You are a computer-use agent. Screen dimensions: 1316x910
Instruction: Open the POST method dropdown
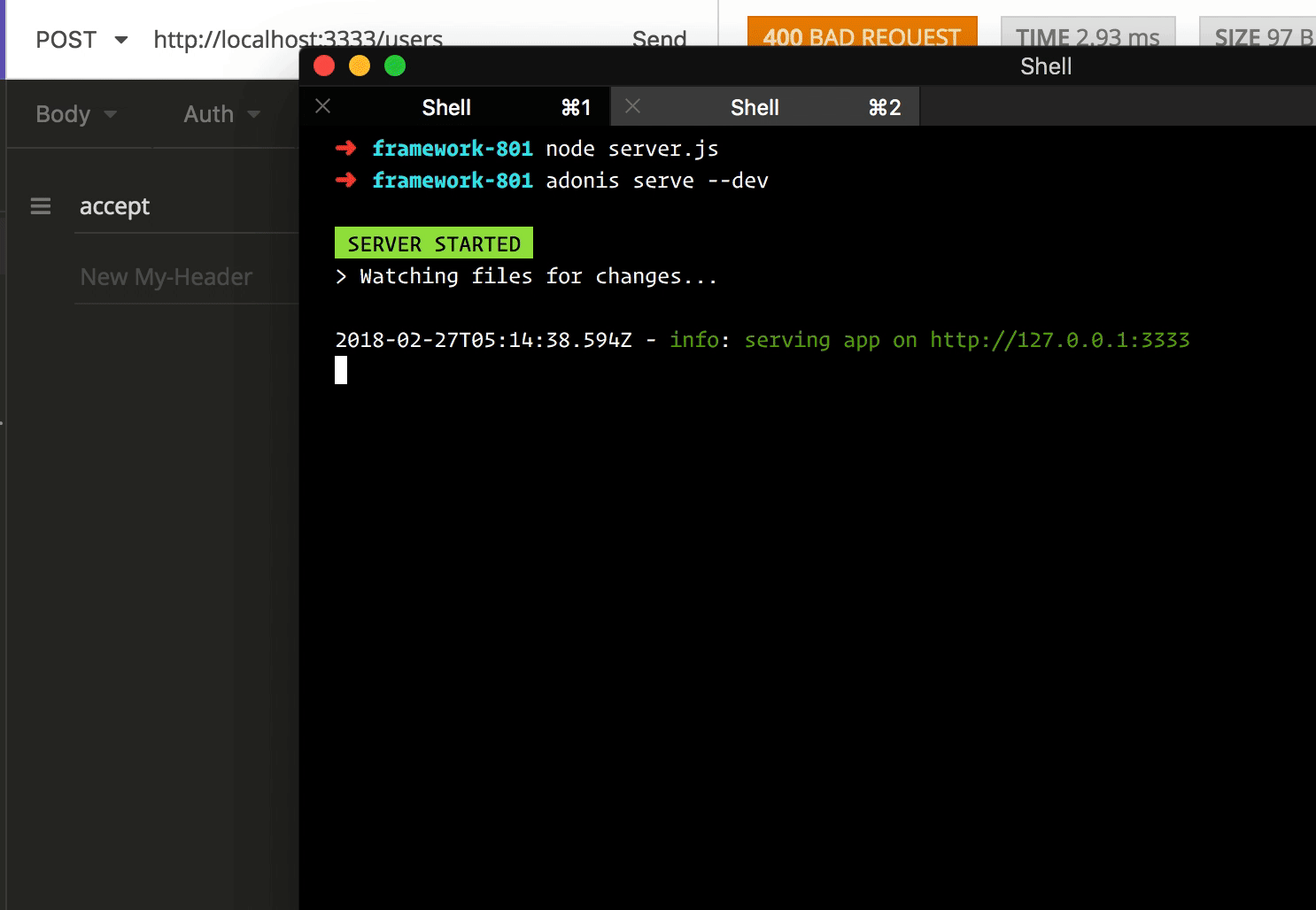pos(81,40)
